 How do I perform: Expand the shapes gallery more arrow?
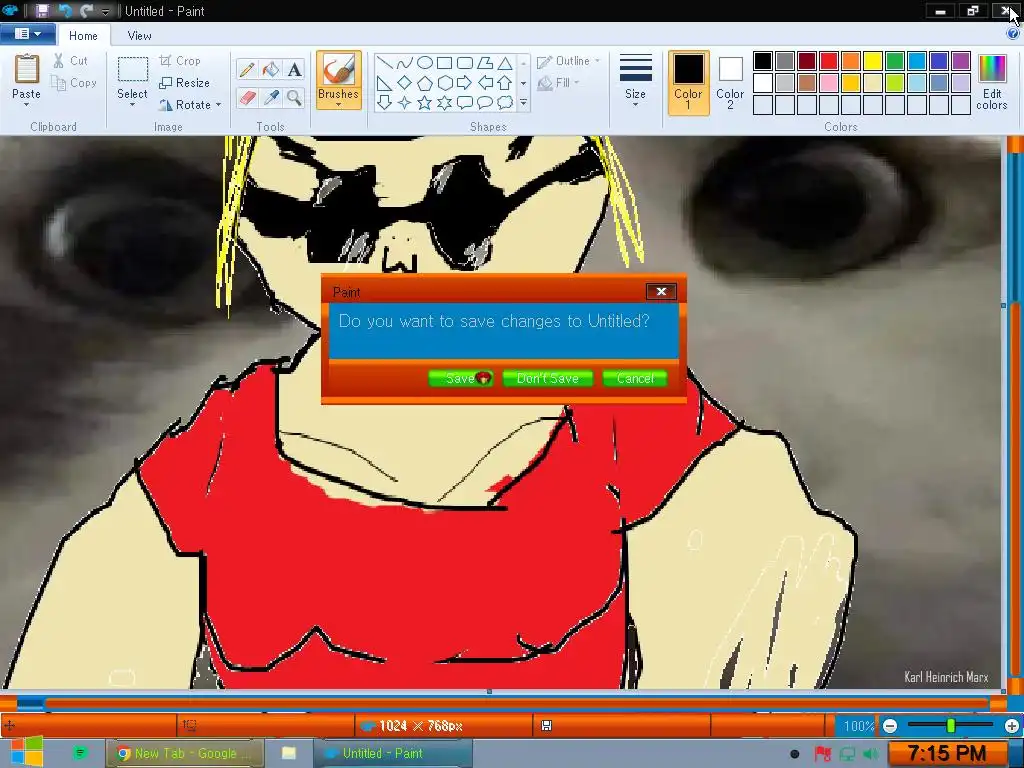coord(524,103)
